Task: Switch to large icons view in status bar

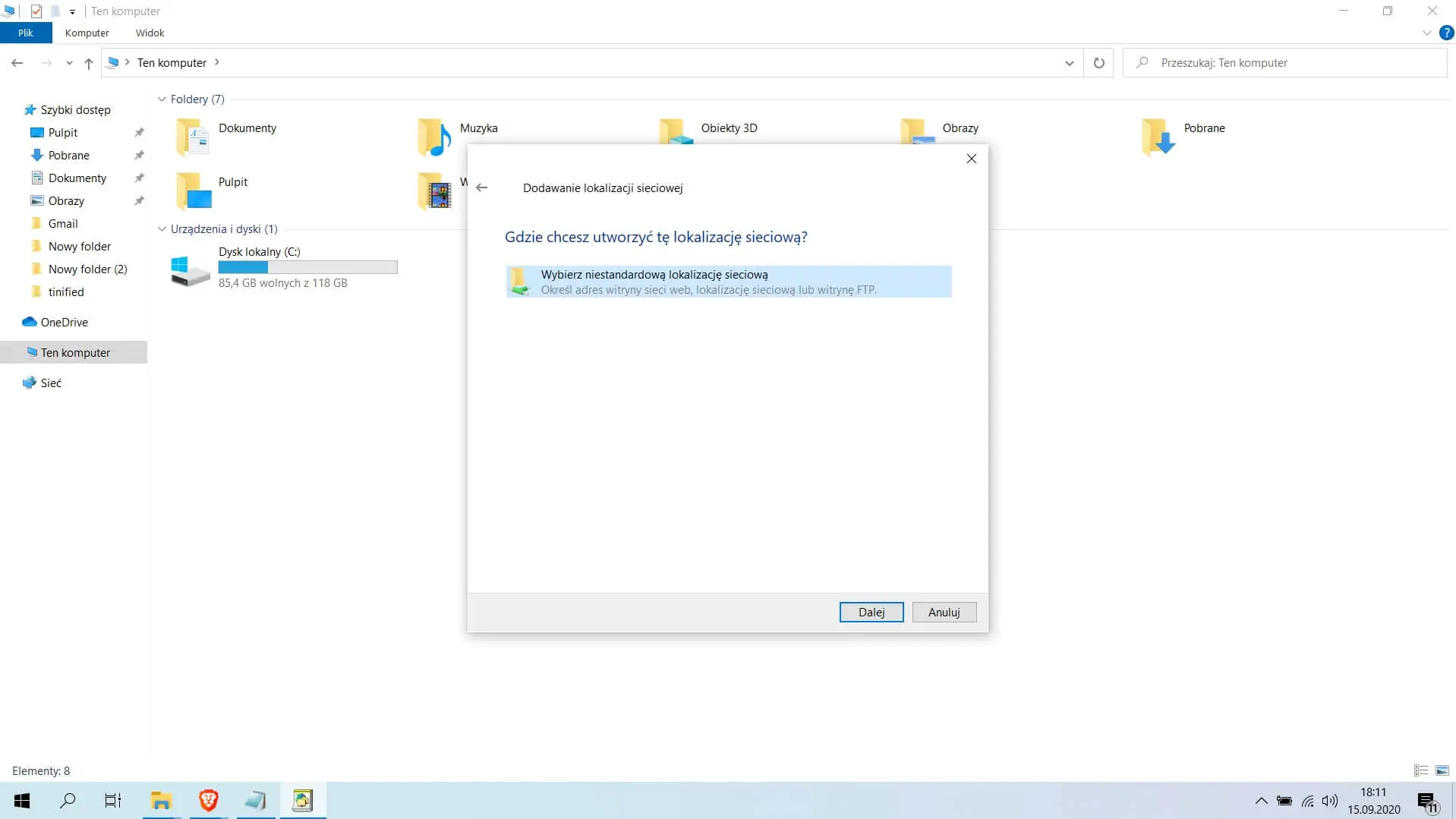Action: click(x=1442, y=770)
